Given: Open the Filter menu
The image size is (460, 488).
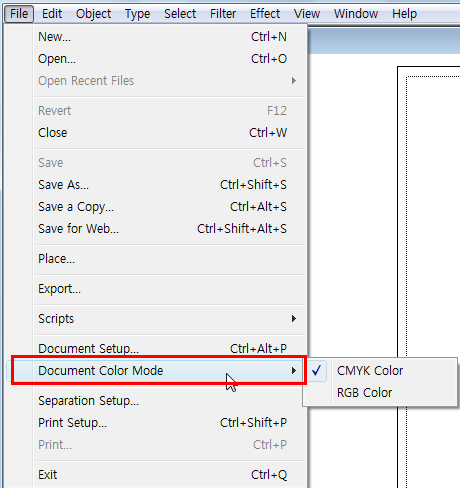Looking at the screenshot, I should (x=223, y=14).
